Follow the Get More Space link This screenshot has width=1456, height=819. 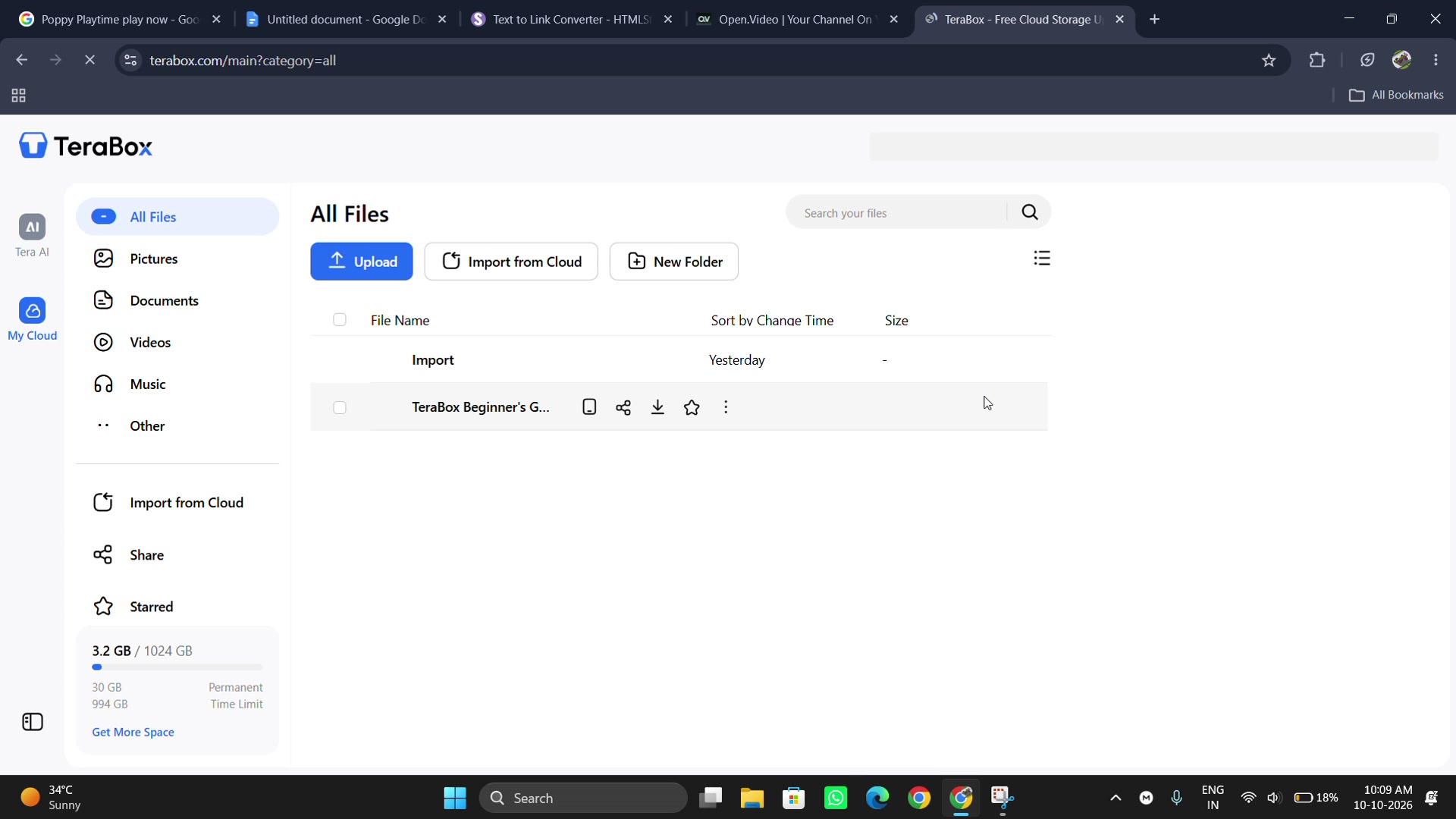[x=133, y=733]
